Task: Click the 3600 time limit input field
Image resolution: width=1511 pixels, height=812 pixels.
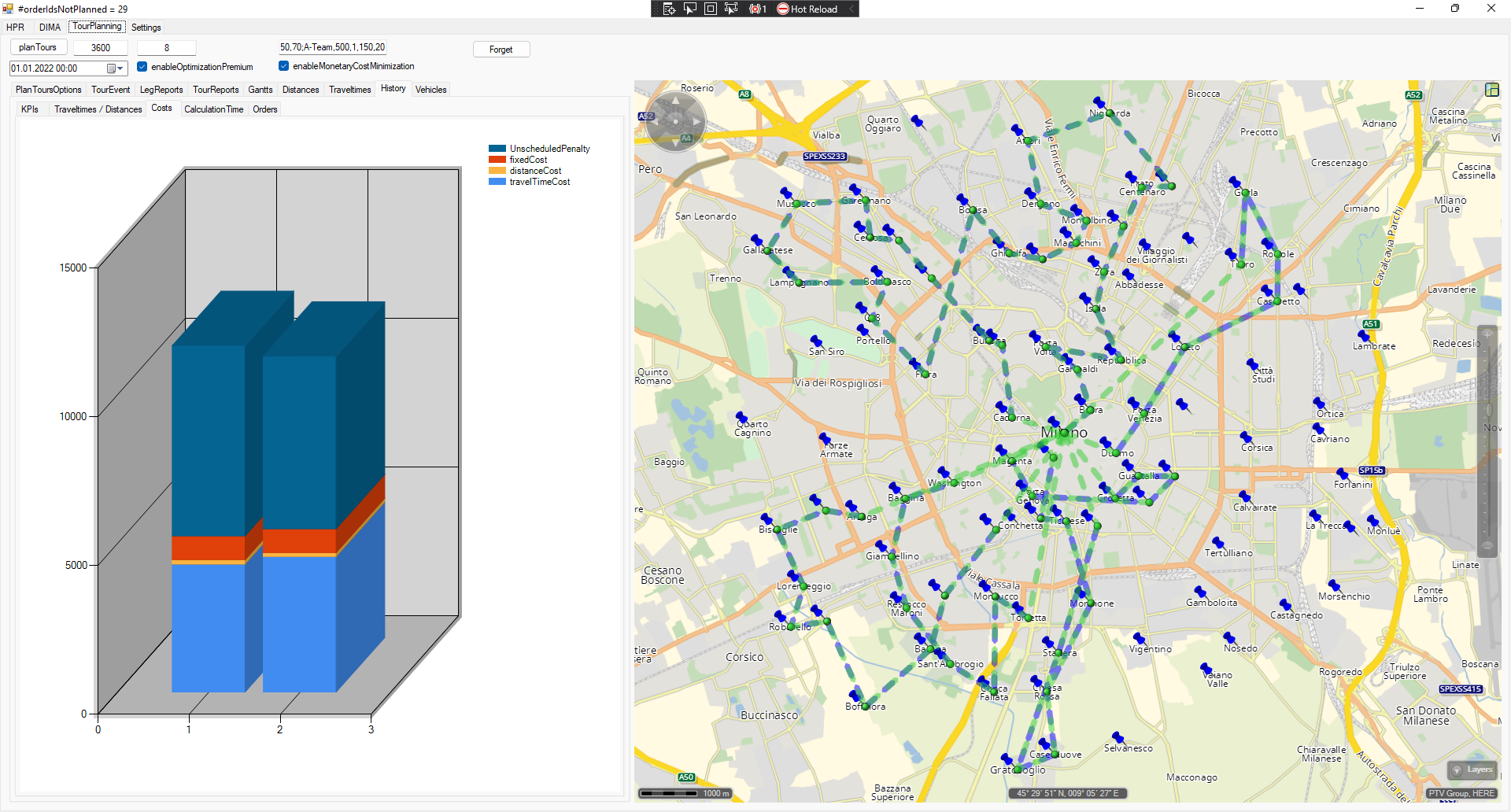Action: [101, 48]
